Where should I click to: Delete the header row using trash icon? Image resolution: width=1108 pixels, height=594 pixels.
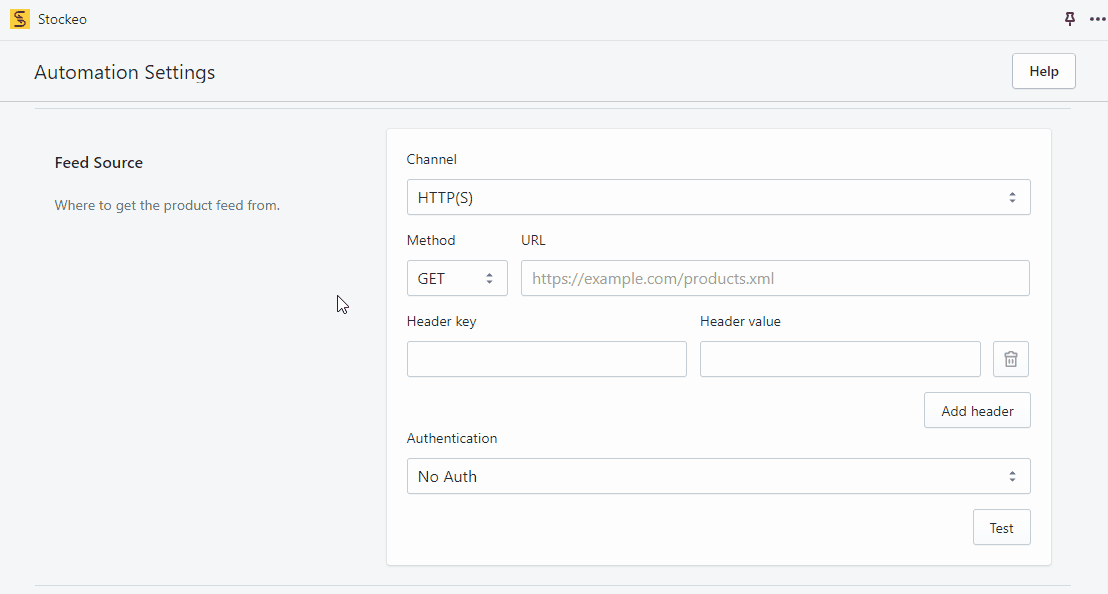click(1010, 358)
